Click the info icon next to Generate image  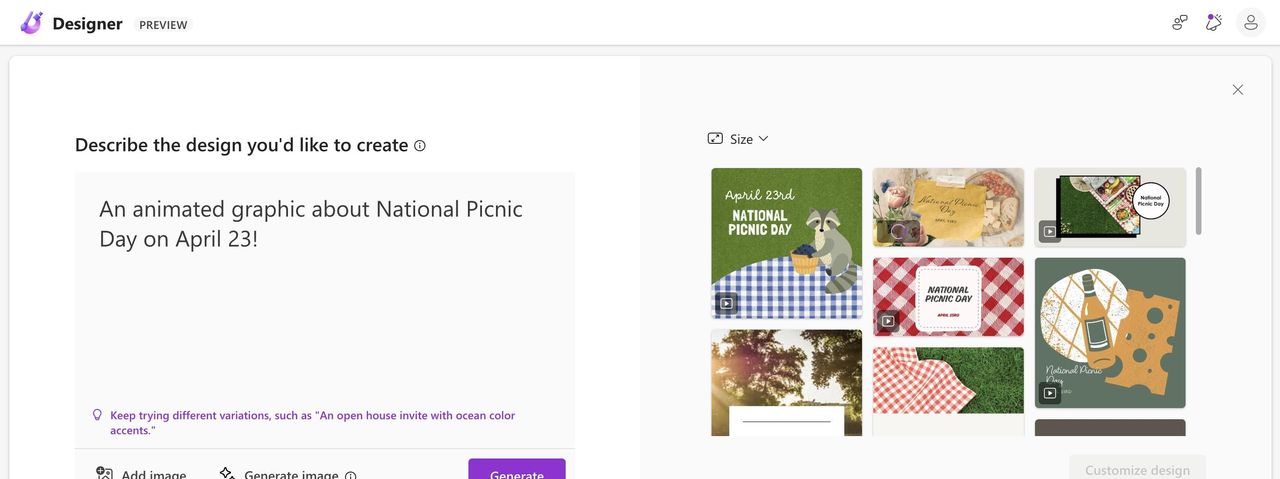(351, 476)
